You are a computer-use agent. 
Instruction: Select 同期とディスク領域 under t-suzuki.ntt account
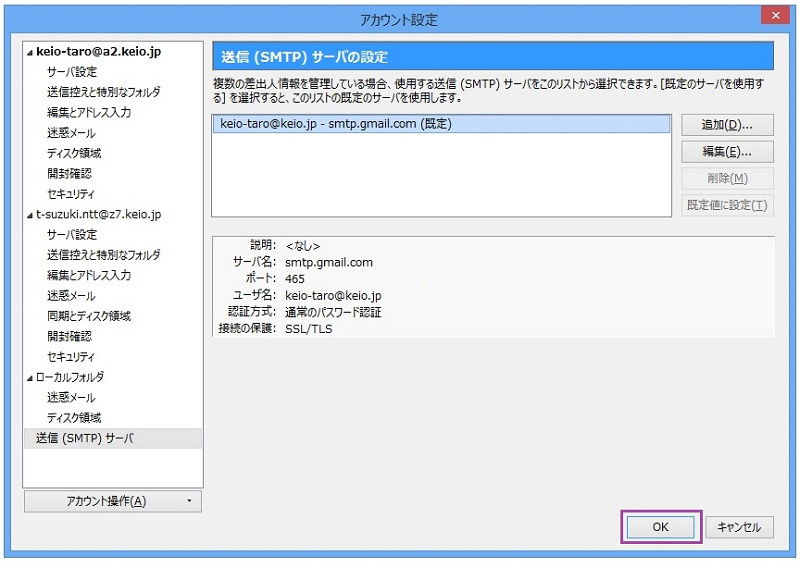[x=89, y=316]
